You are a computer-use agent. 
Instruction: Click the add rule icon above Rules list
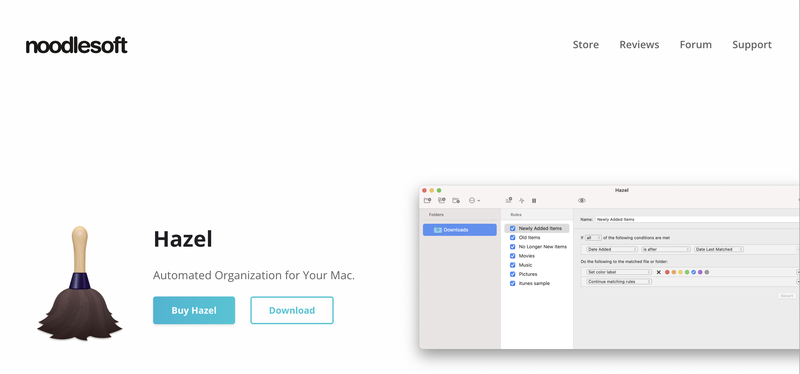pyautogui.click(x=509, y=201)
